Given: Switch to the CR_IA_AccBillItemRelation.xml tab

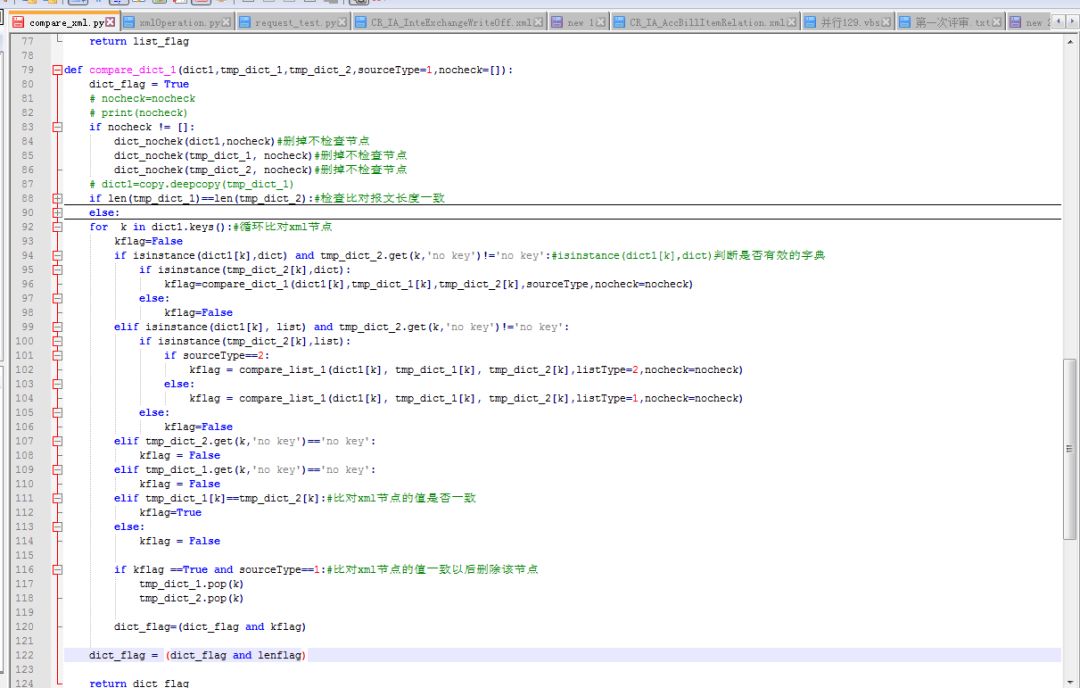Looking at the screenshot, I should (x=705, y=22).
